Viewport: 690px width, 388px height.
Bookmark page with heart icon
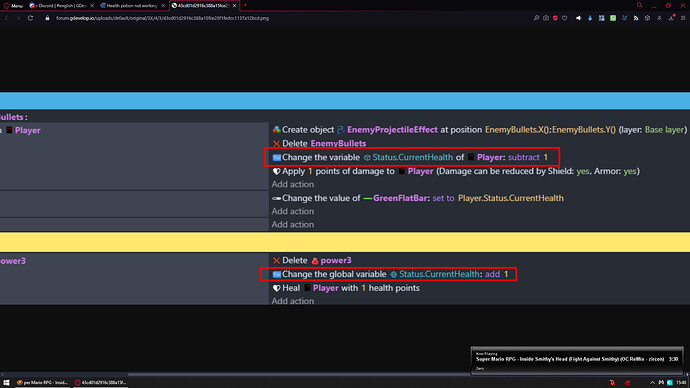tap(565, 18)
